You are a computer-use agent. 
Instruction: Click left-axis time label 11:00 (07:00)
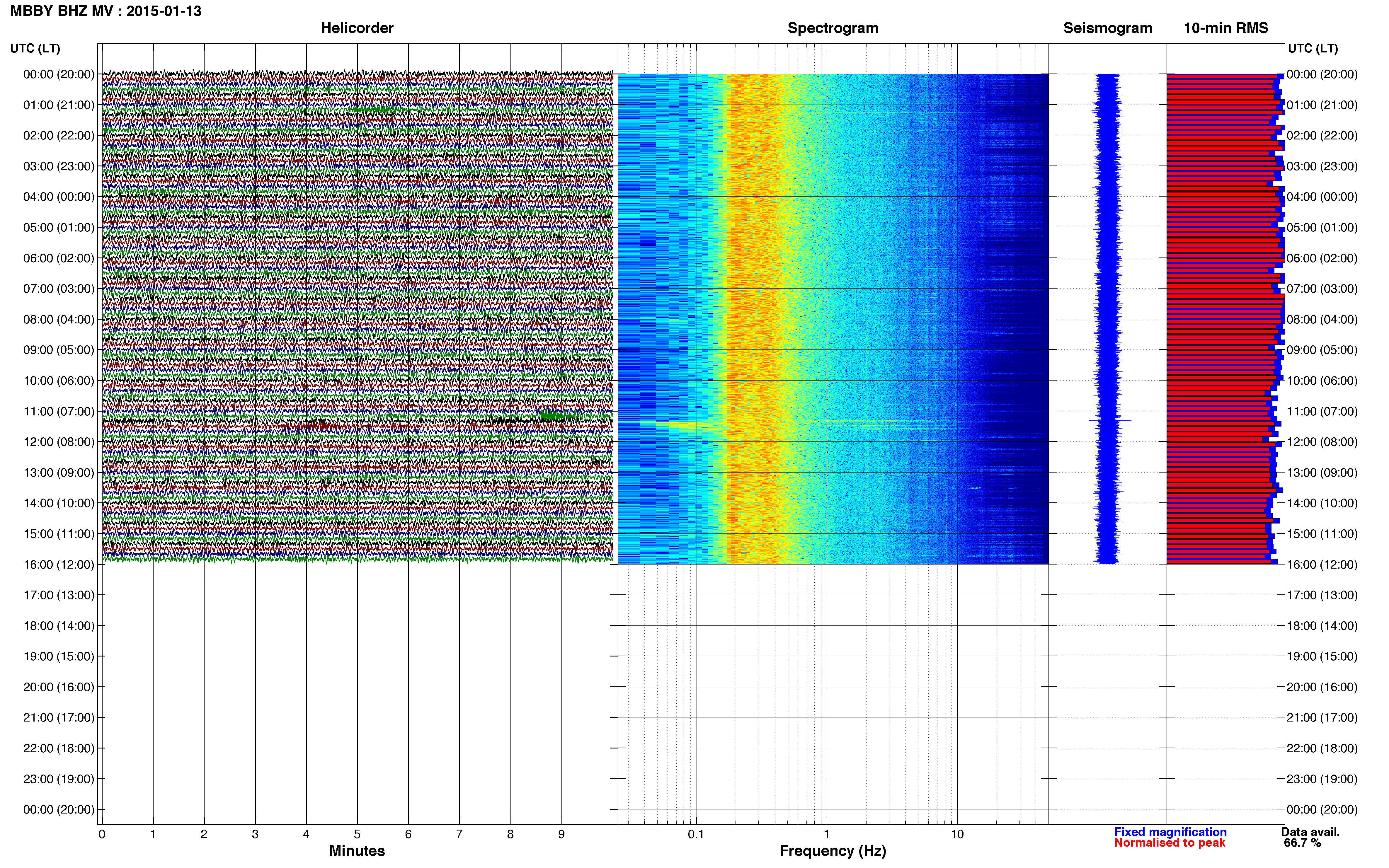pos(59,412)
